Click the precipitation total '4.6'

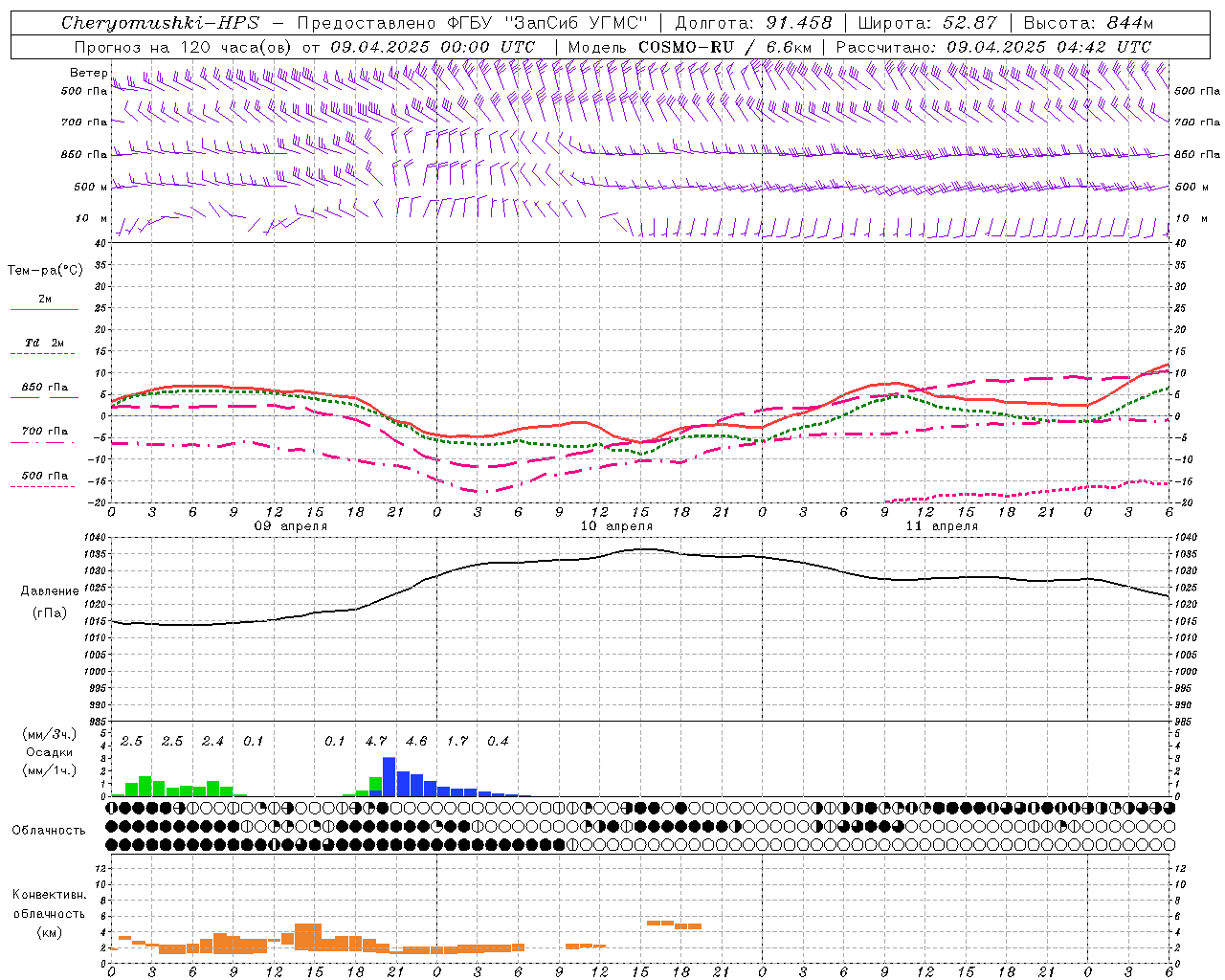[416, 741]
